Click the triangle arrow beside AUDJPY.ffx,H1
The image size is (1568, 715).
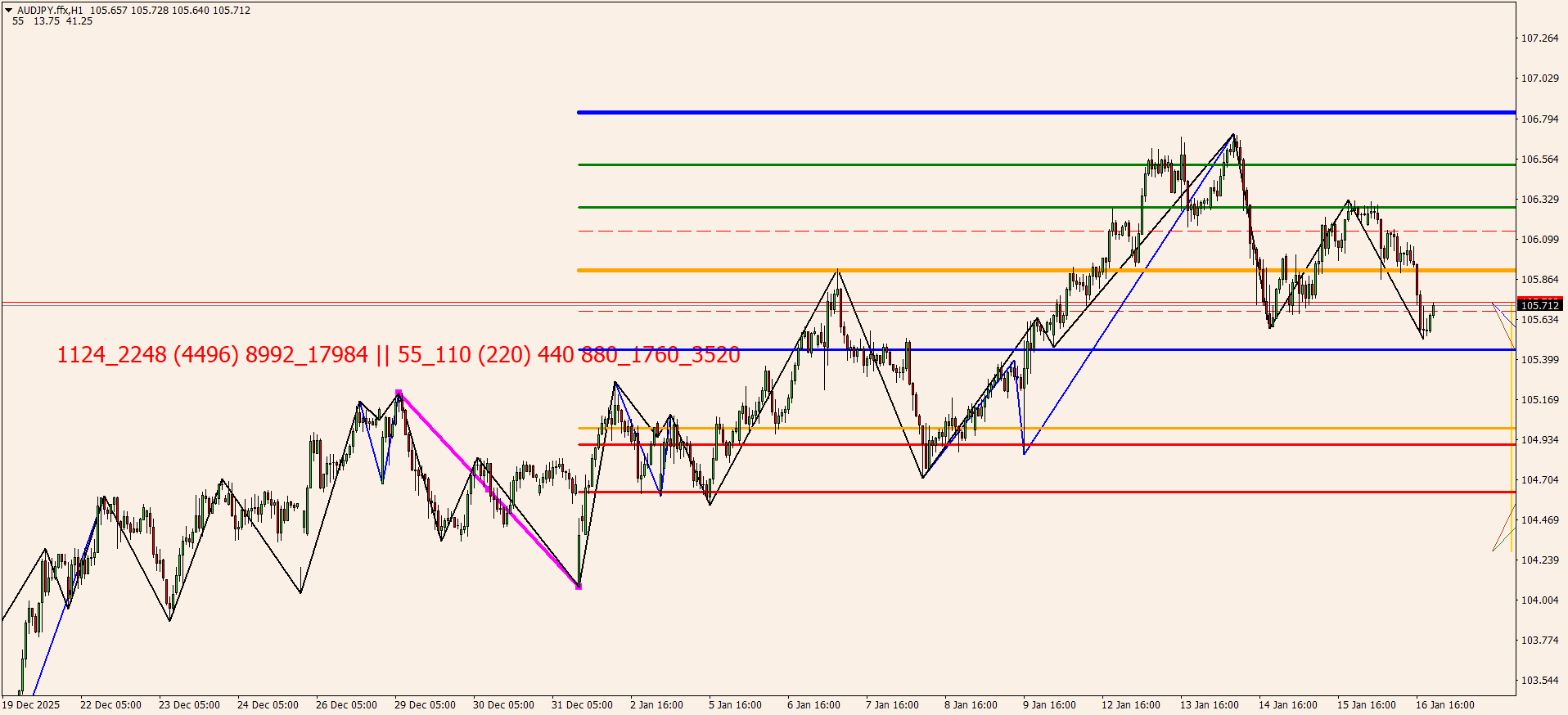(x=9, y=11)
